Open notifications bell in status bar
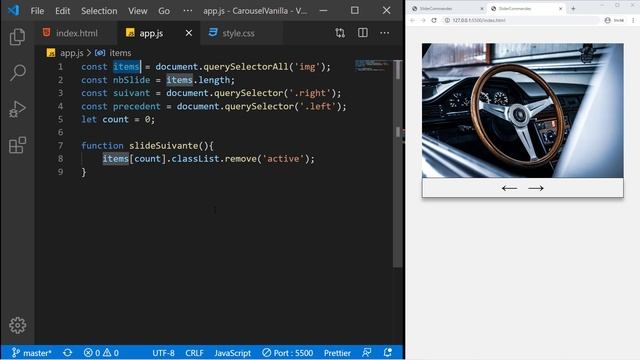The height and width of the screenshot is (360, 640). pos(388,353)
